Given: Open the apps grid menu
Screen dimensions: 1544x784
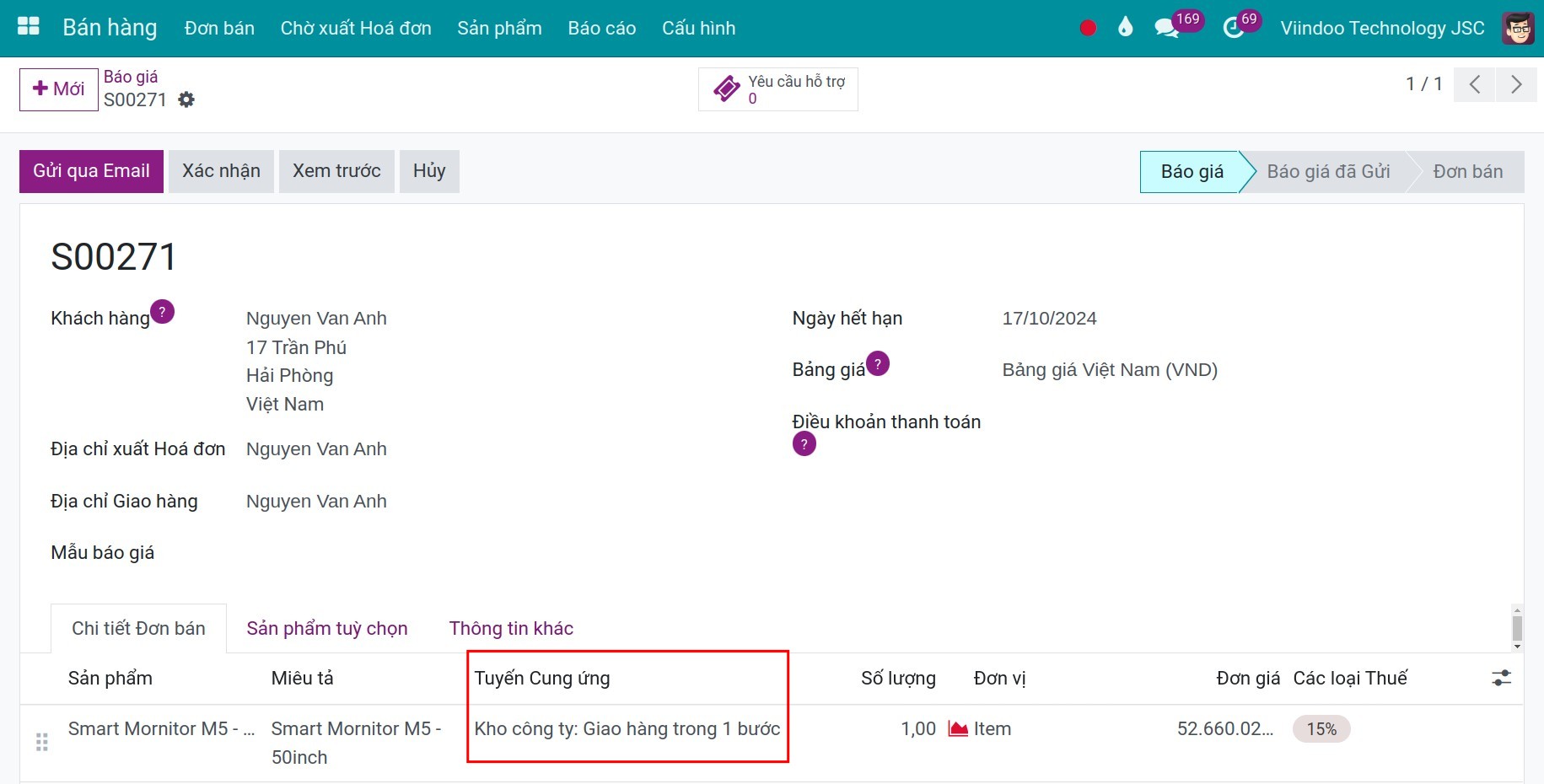Looking at the screenshot, I should (28, 25).
